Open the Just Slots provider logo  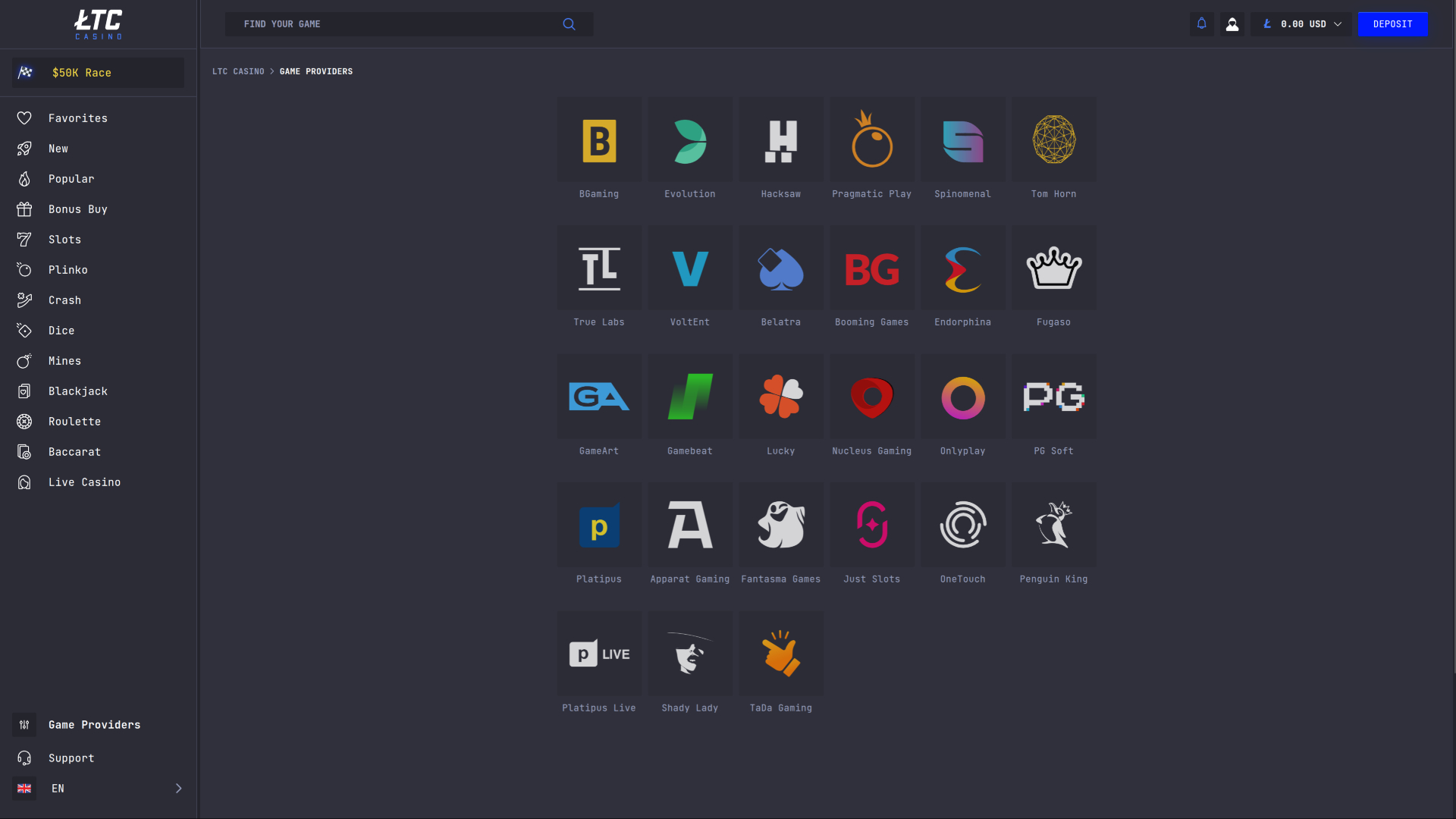tap(872, 525)
